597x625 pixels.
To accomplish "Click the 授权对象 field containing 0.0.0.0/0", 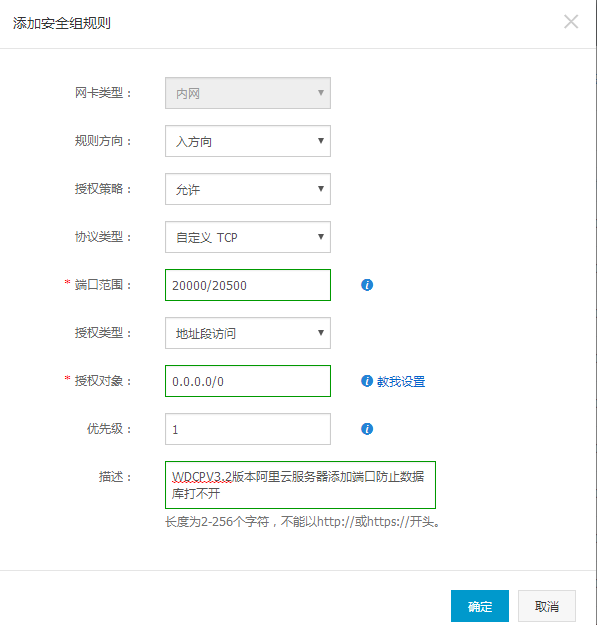I will click(x=248, y=381).
